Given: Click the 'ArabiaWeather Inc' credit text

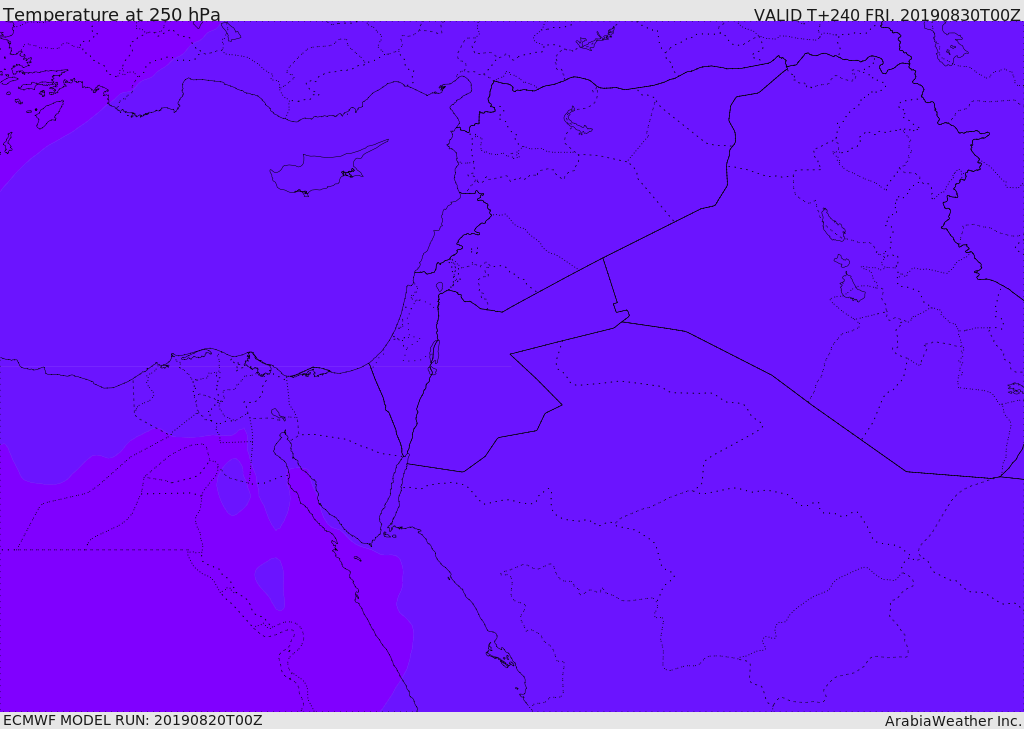Looking at the screenshot, I should [x=953, y=721].
